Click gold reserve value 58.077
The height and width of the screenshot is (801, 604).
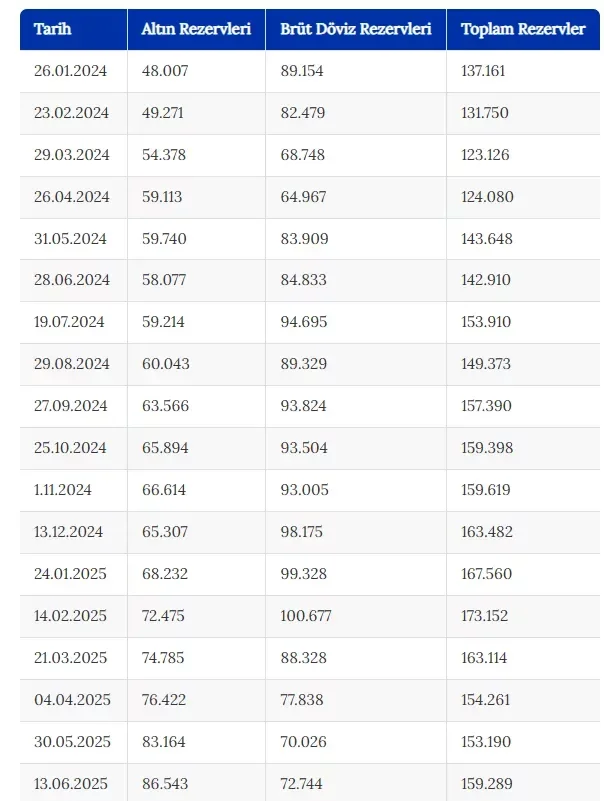click(x=165, y=280)
